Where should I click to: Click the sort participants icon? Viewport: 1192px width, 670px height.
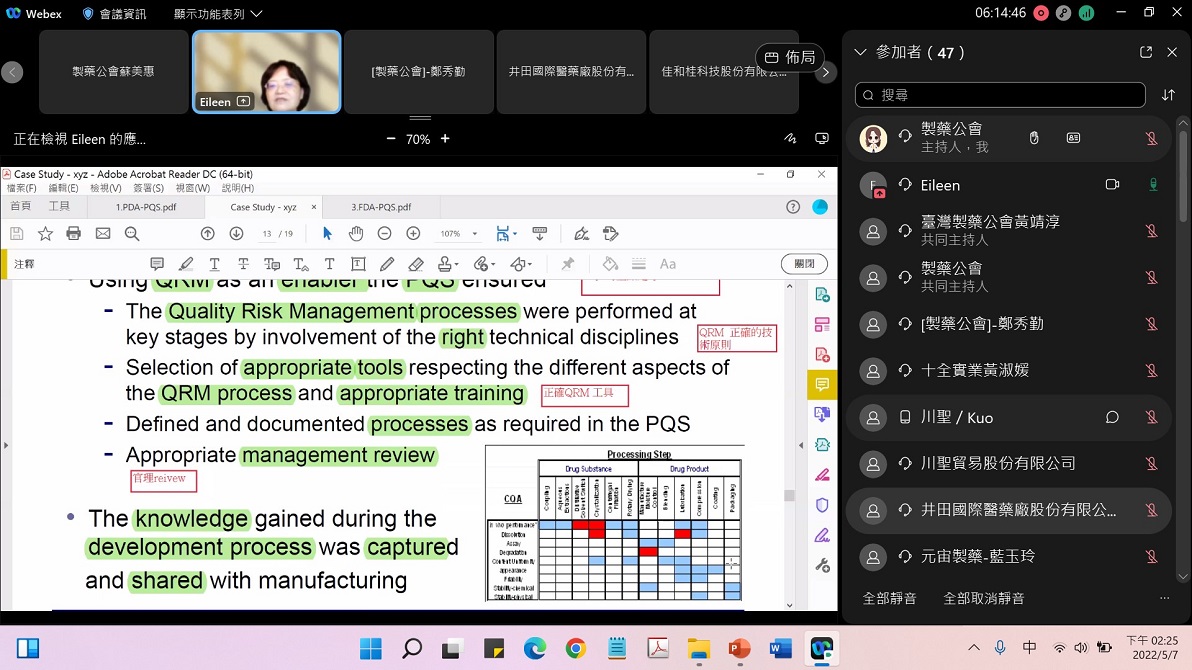pyautogui.click(x=1168, y=95)
